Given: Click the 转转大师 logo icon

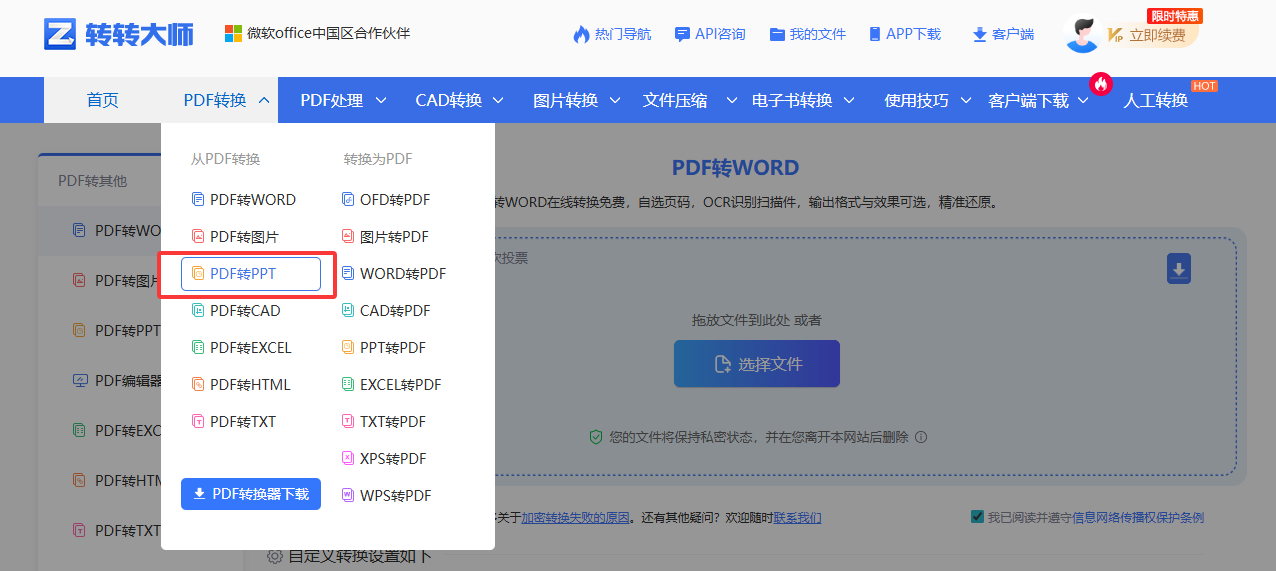Looking at the screenshot, I should pos(60,33).
